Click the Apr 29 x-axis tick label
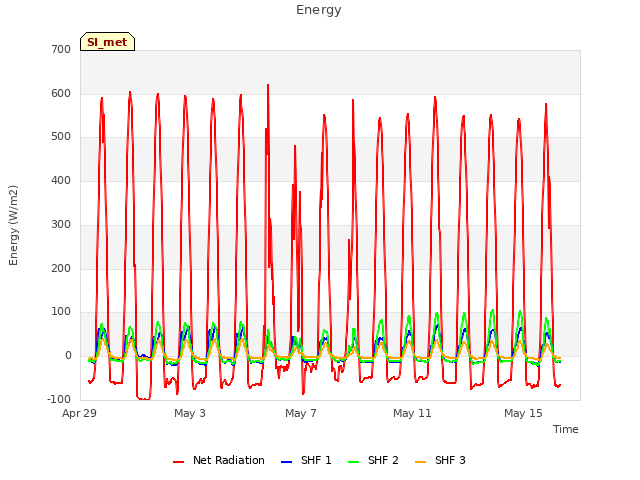The width and height of the screenshot is (640, 480). (x=79, y=413)
